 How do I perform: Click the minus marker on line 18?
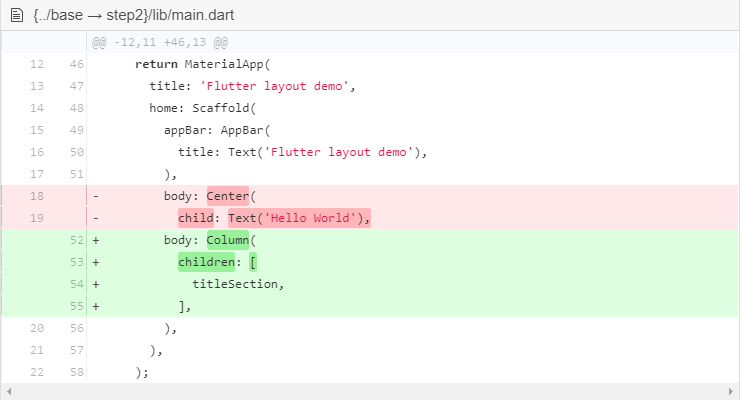(x=96, y=196)
